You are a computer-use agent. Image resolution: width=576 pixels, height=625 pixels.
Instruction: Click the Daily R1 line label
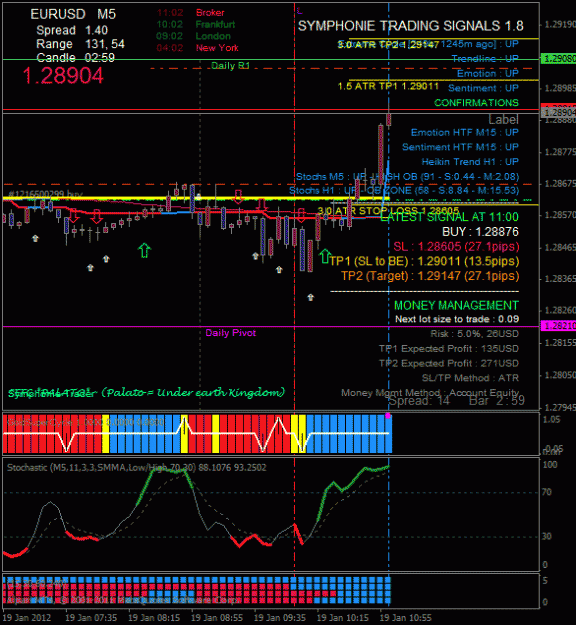coord(230,66)
